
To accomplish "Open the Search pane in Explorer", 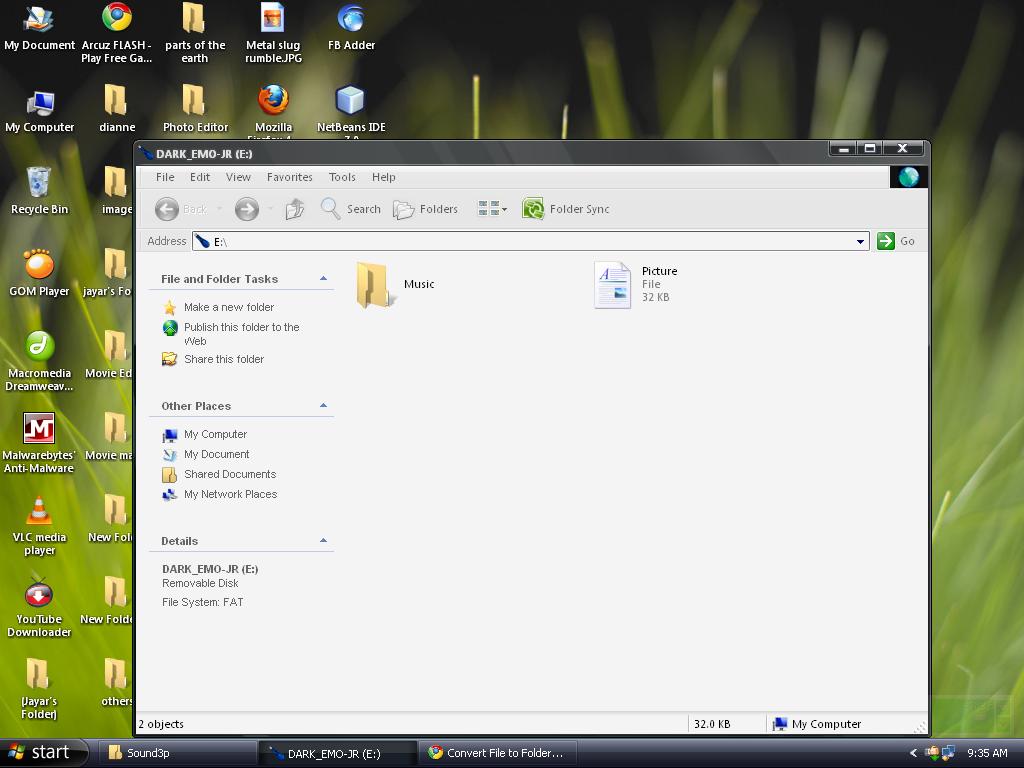I will 351,209.
